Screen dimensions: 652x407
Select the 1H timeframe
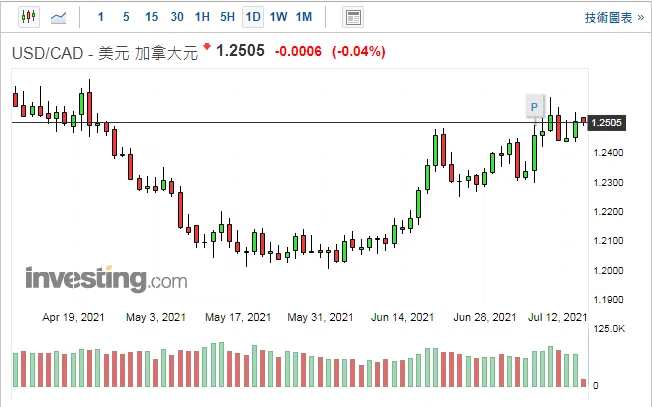pyautogui.click(x=202, y=17)
